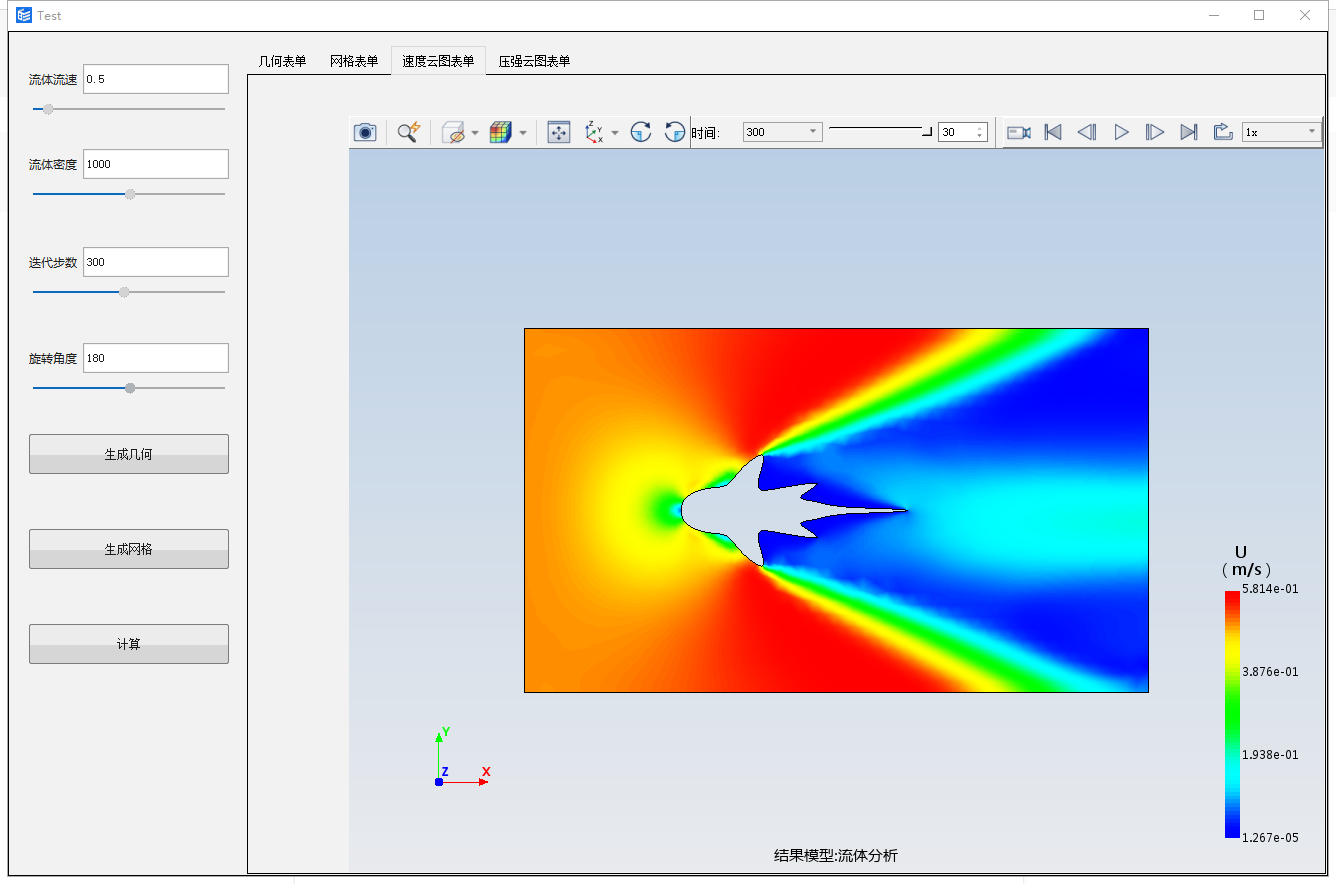1336x884 pixels.
Task: Open the playback speed 1x dropdown
Action: [1281, 132]
